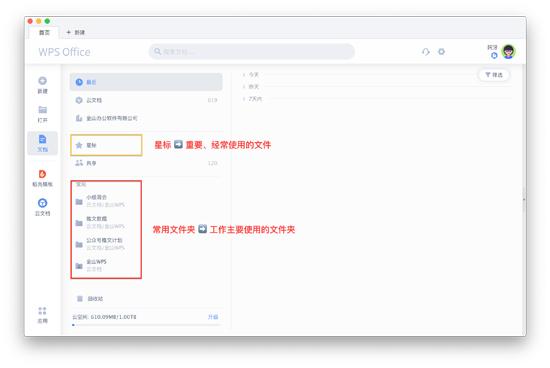Click the blue status badge beside the avatar
Screen dimensions: 550x368
[494, 55]
